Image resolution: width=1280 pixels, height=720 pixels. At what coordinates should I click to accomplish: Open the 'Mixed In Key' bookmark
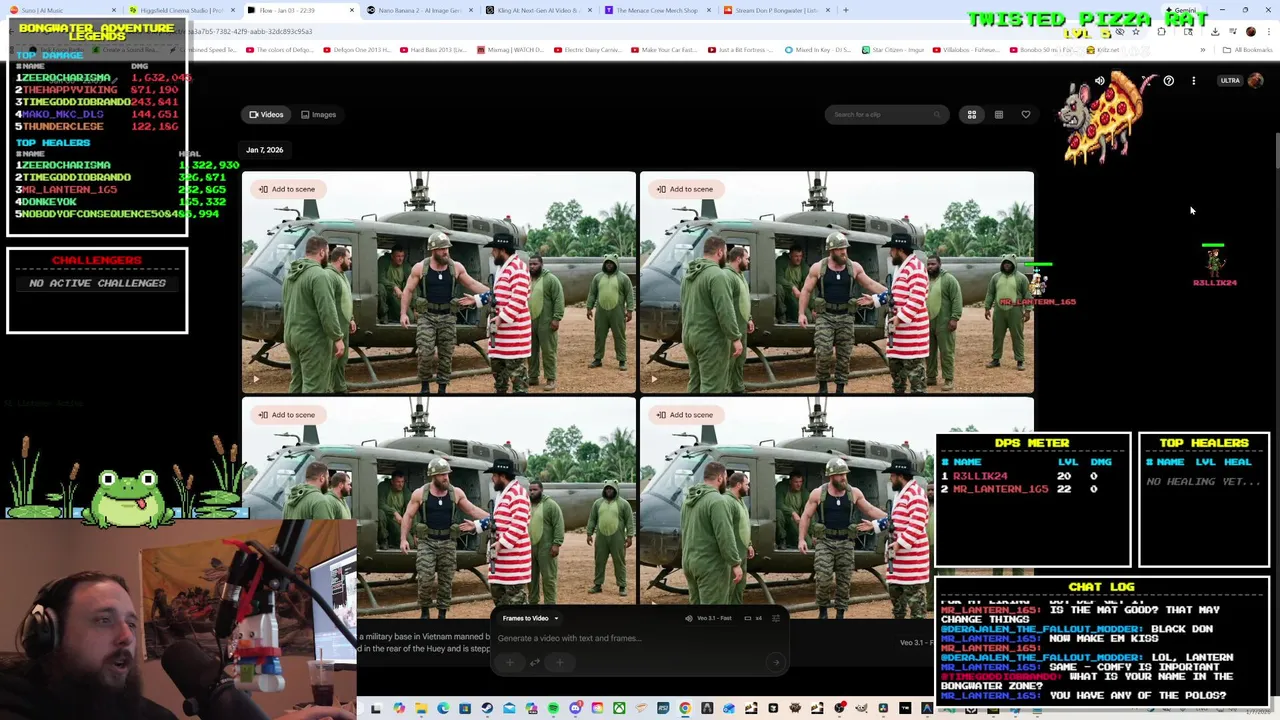[818, 49]
